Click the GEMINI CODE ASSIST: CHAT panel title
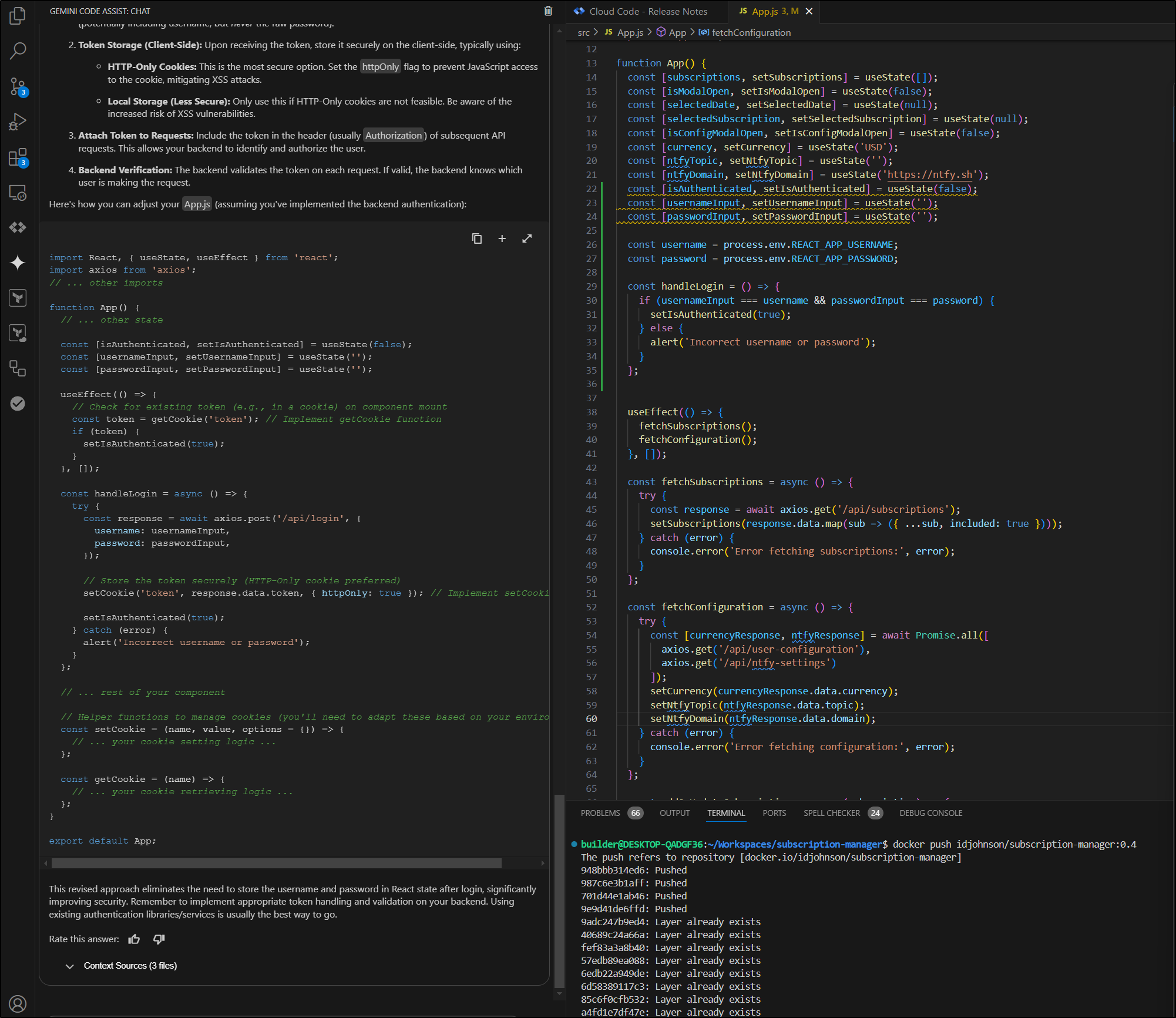Screen dimensions: 1176x1018 [100, 11]
